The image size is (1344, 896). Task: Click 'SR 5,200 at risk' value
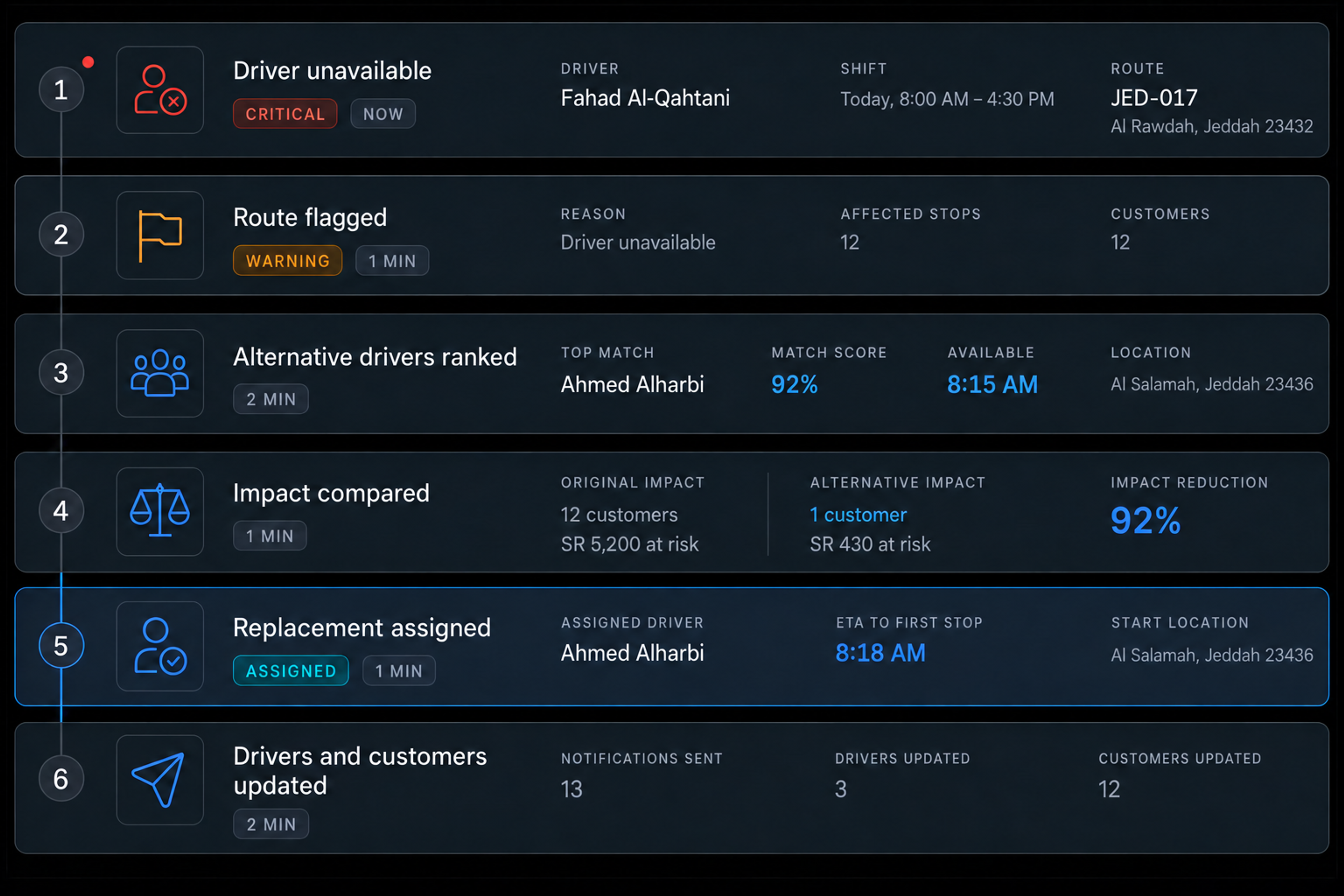pyautogui.click(x=629, y=544)
